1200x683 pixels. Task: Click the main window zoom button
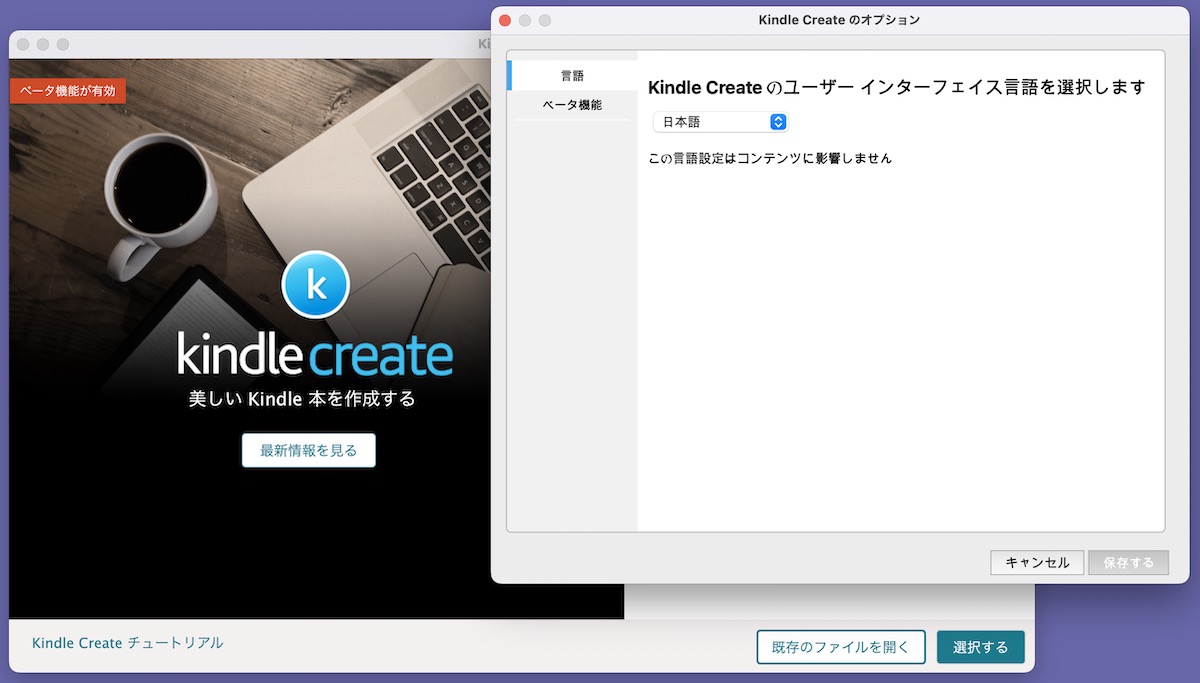[x=63, y=44]
